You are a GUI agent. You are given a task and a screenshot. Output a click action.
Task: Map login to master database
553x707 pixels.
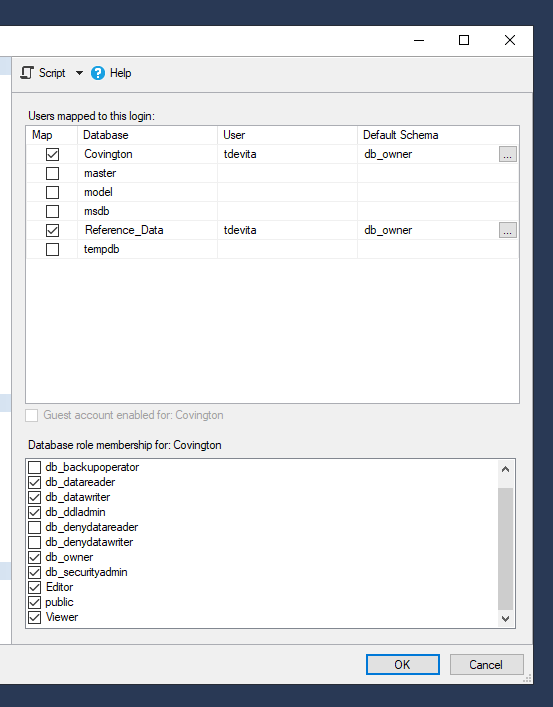tap(52, 173)
